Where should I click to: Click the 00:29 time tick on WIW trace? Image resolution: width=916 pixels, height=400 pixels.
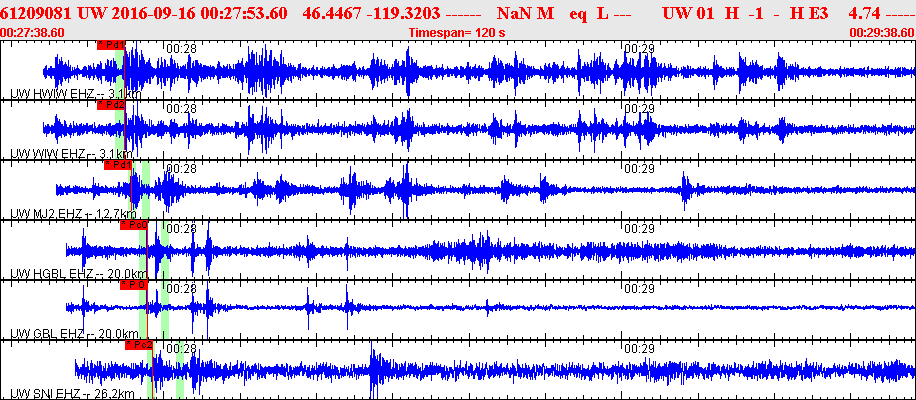[639, 109]
